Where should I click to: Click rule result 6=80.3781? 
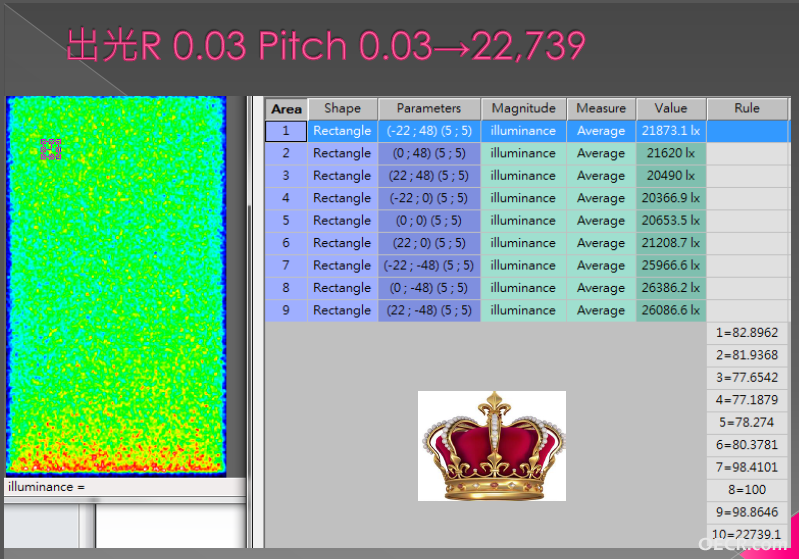pyautogui.click(x=747, y=445)
